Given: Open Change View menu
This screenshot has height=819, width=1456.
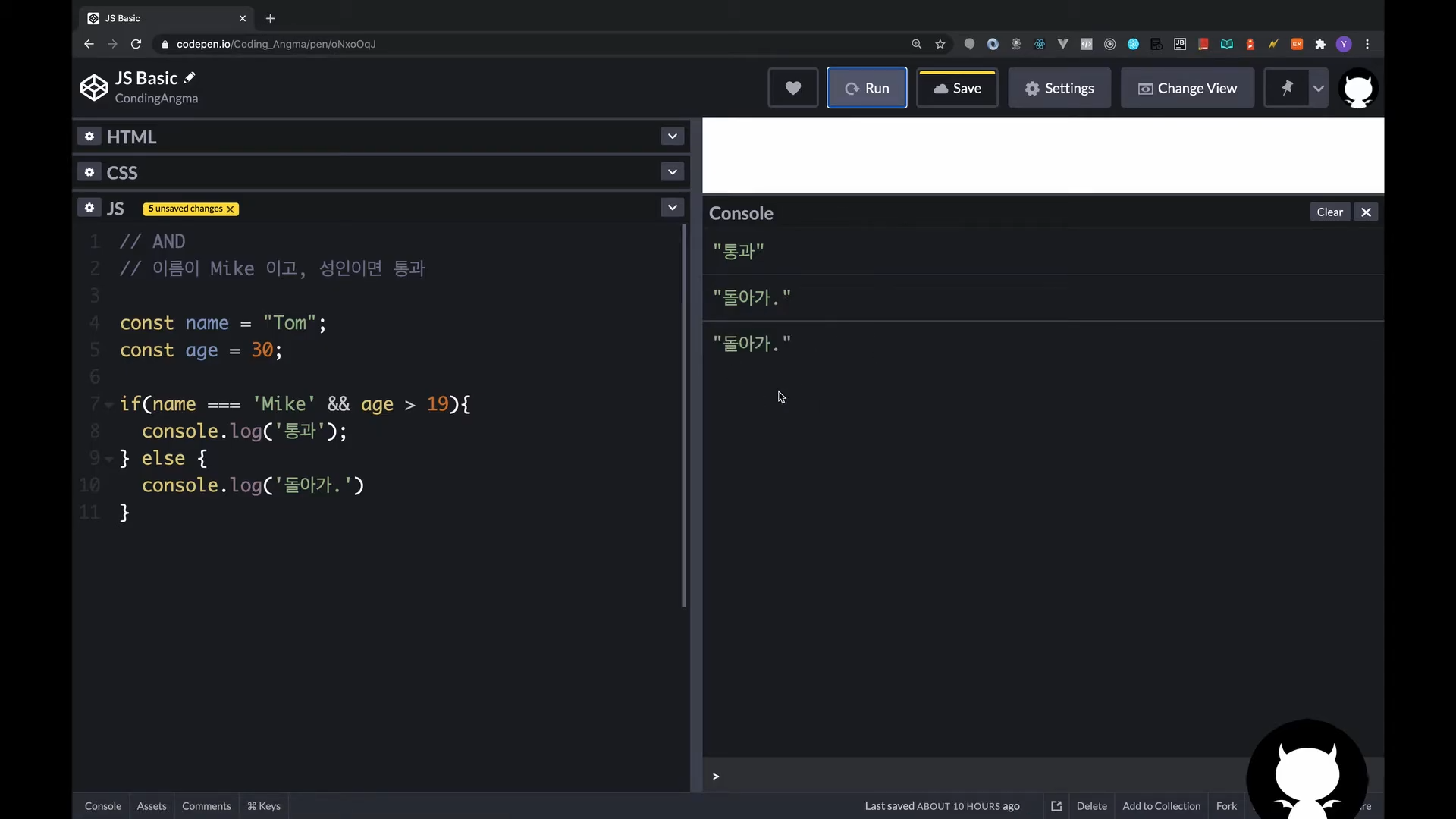Looking at the screenshot, I should (1188, 88).
